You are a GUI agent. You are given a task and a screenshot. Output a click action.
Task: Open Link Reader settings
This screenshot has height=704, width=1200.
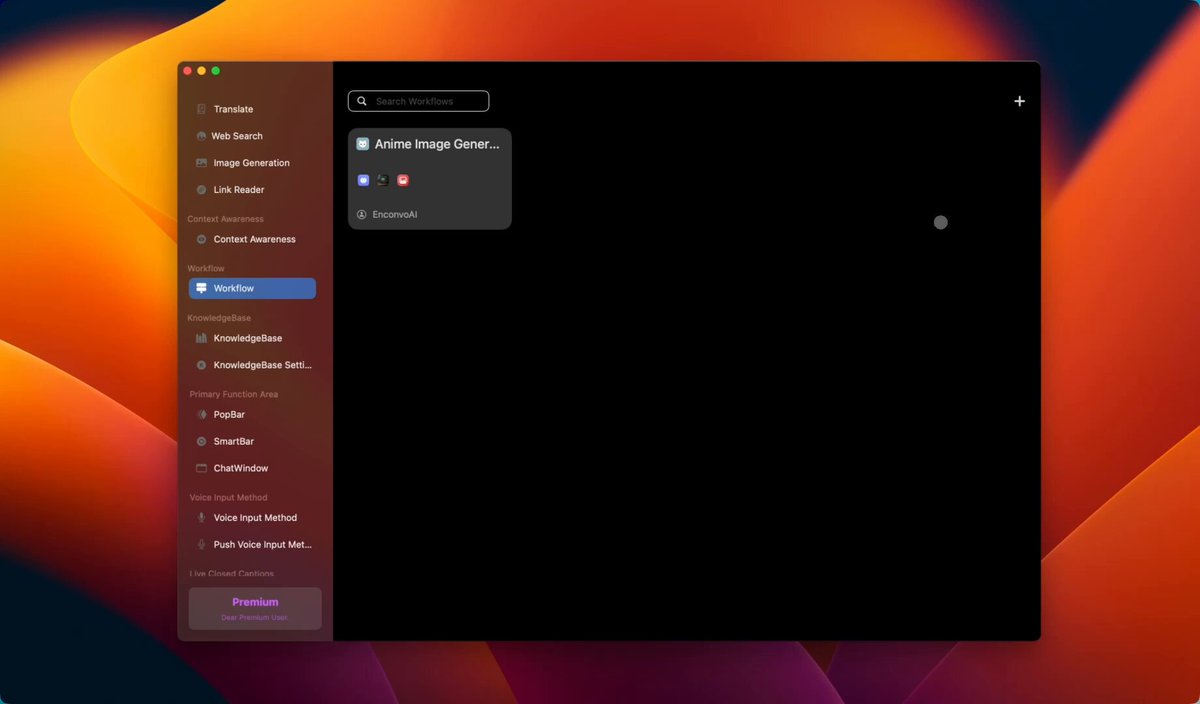click(x=239, y=190)
